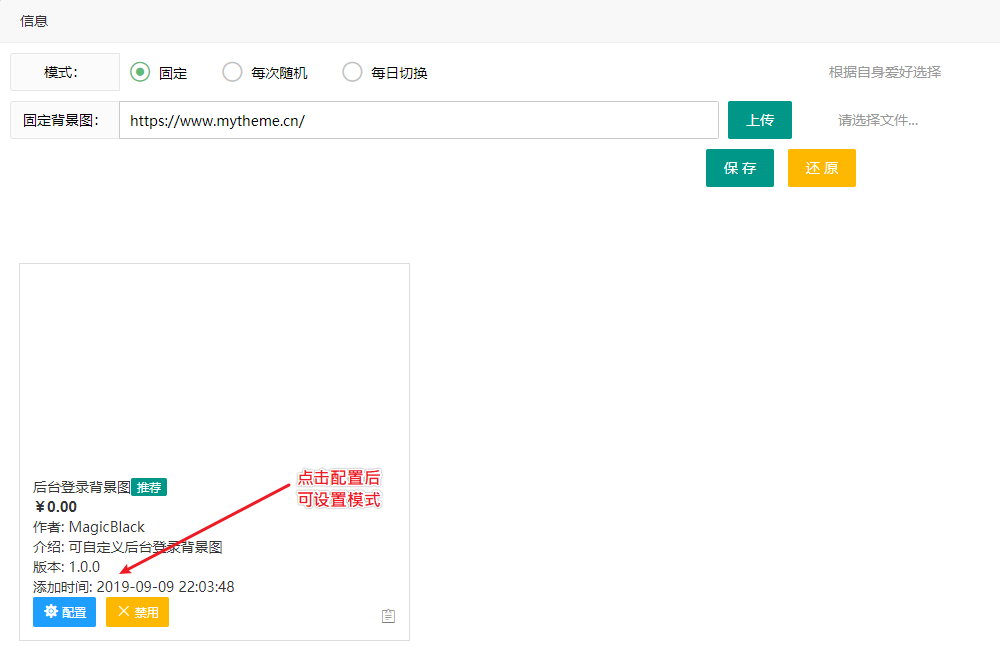Screen dimensions: 1000x658
Task: Choose the 每日切换 radio option
Action: [352, 72]
